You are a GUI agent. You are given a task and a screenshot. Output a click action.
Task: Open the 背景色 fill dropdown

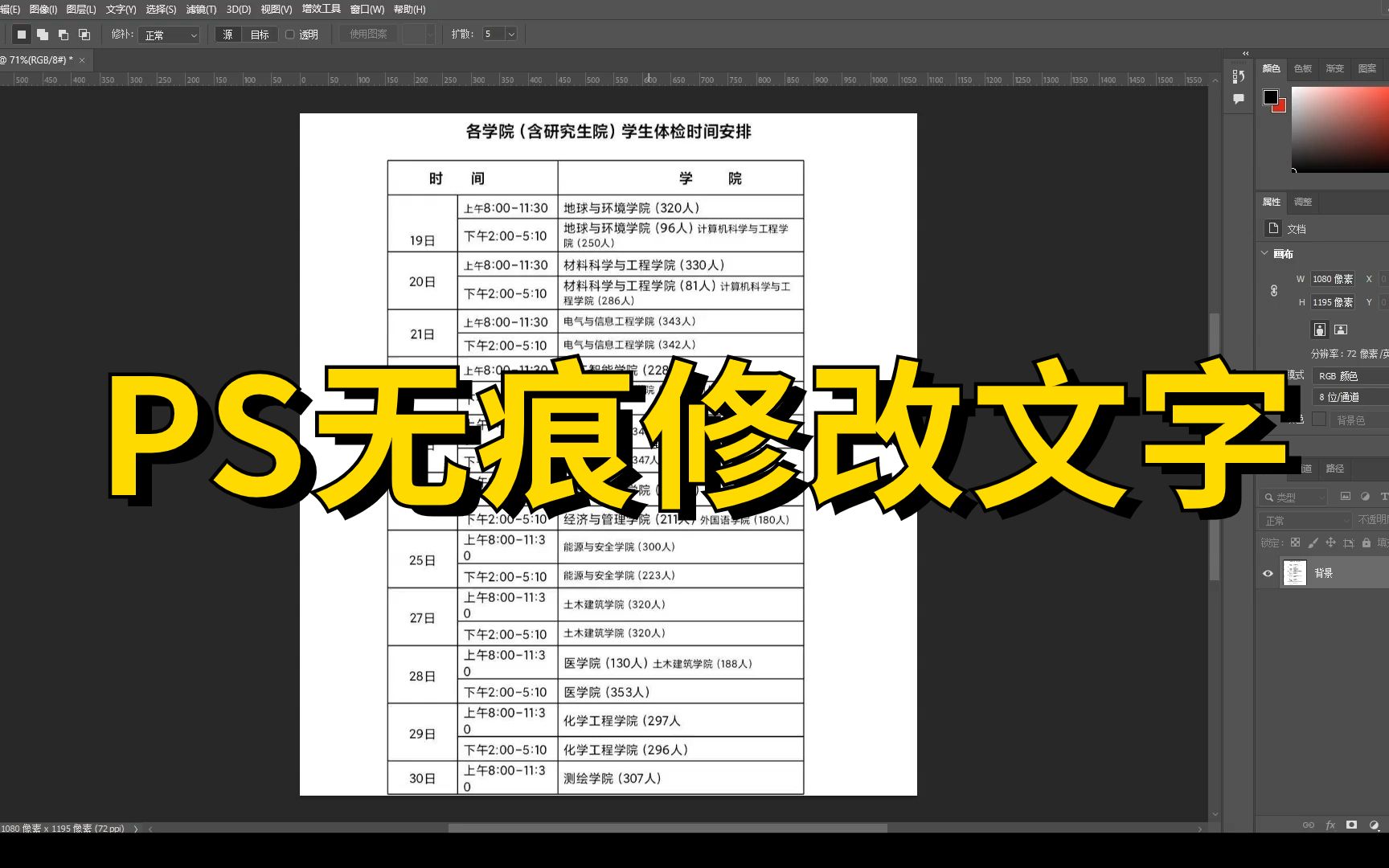(1360, 420)
